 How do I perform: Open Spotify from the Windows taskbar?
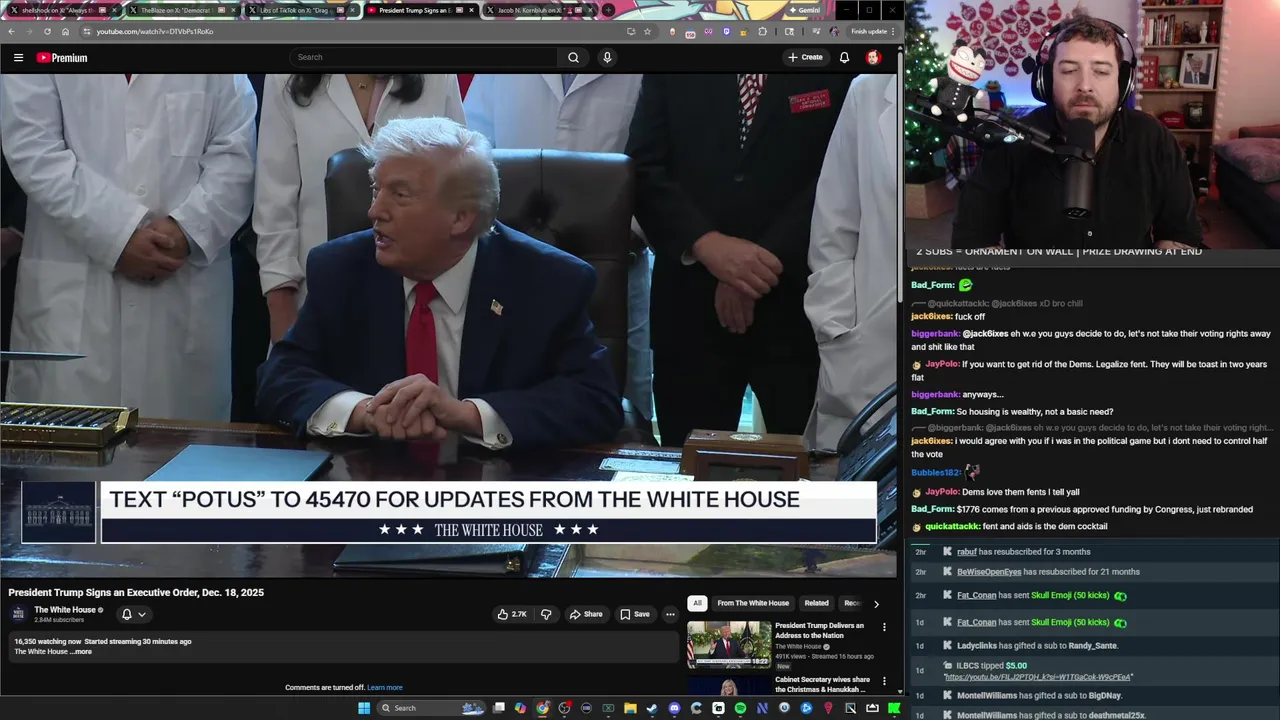coord(740,708)
